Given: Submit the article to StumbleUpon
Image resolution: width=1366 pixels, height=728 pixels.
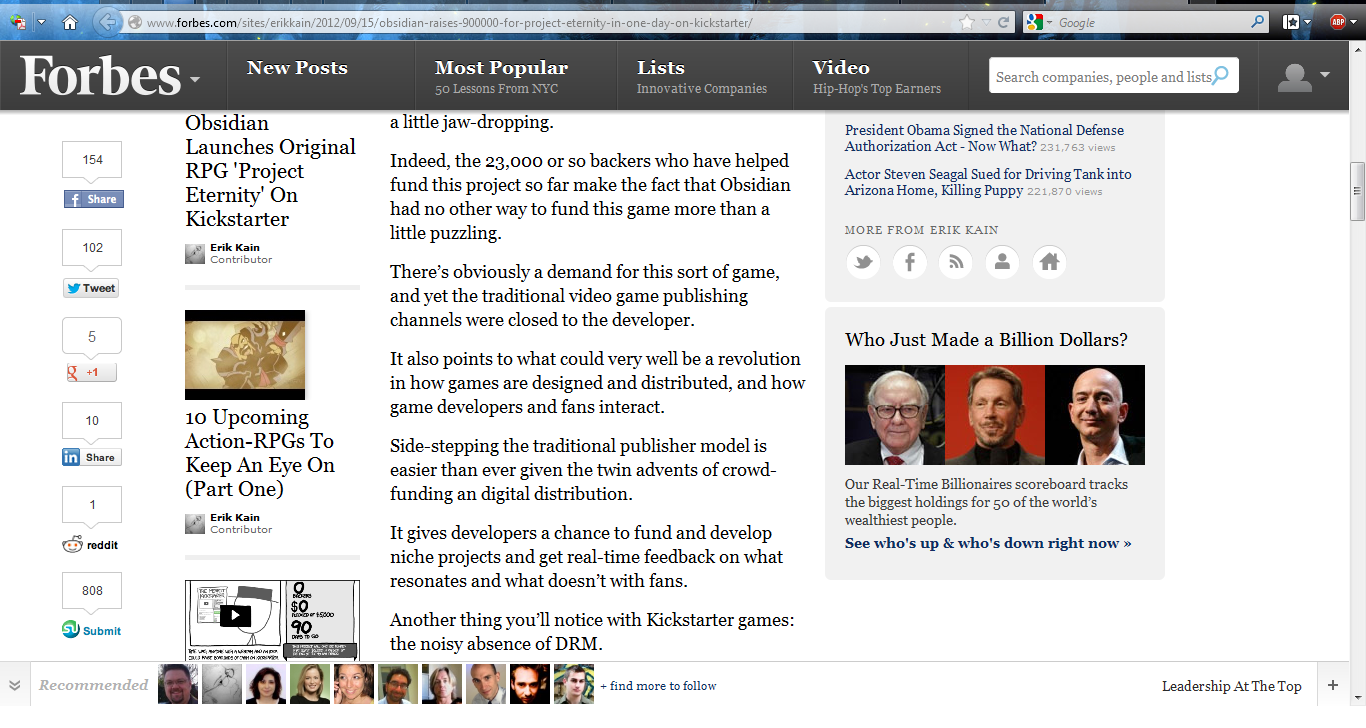Looking at the screenshot, I should [x=91, y=630].
